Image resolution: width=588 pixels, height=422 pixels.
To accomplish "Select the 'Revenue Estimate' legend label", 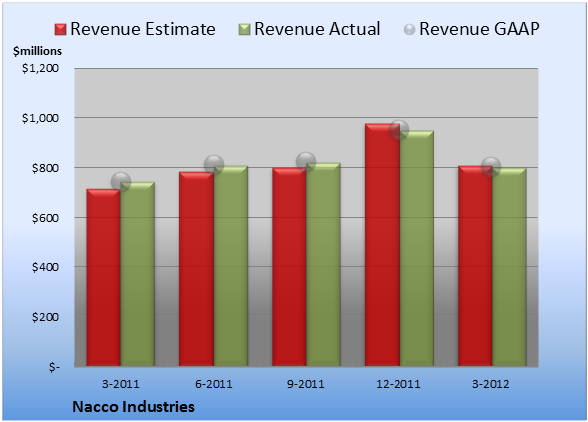I will tap(143, 29).
